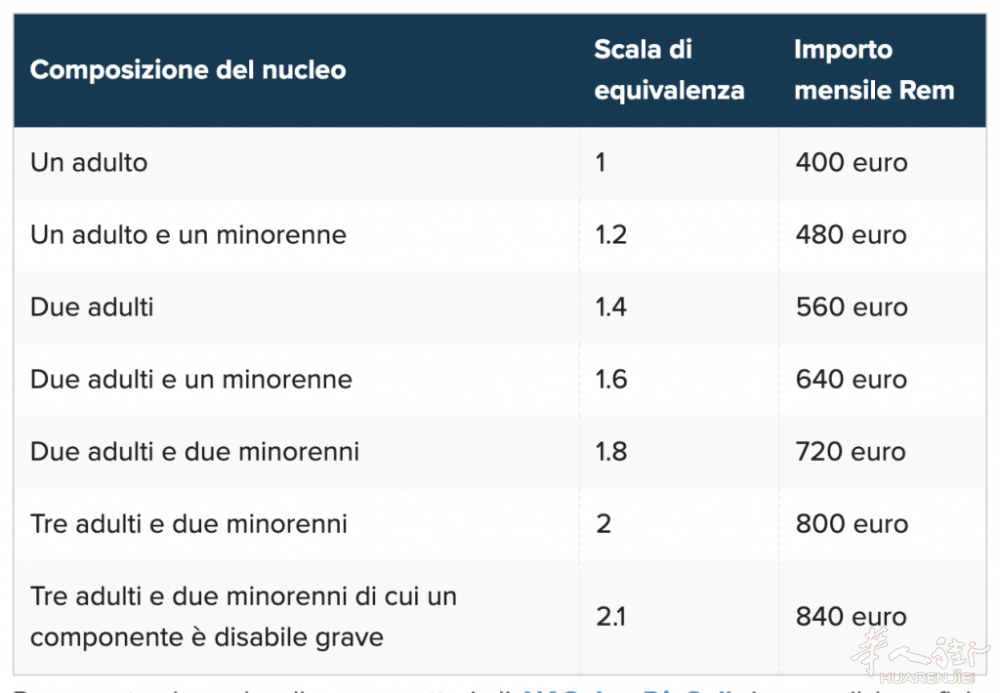Click the "Due adulti e un minorenne" cell
1000x693 pixels.
pos(191,379)
